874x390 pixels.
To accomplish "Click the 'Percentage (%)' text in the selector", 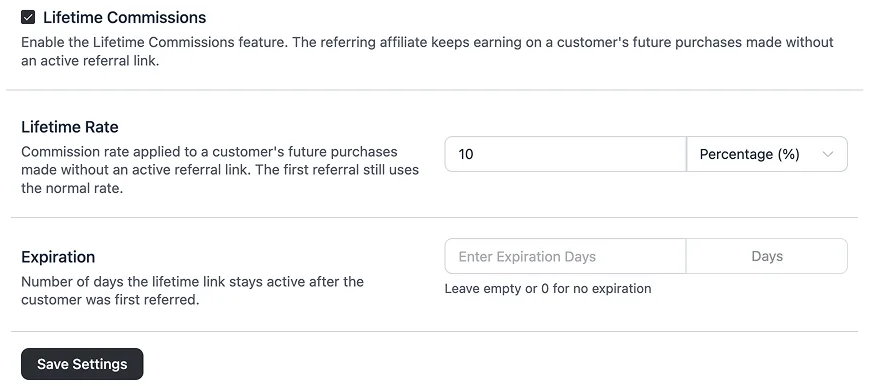I will pyautogui.click(x=750, y=154).
